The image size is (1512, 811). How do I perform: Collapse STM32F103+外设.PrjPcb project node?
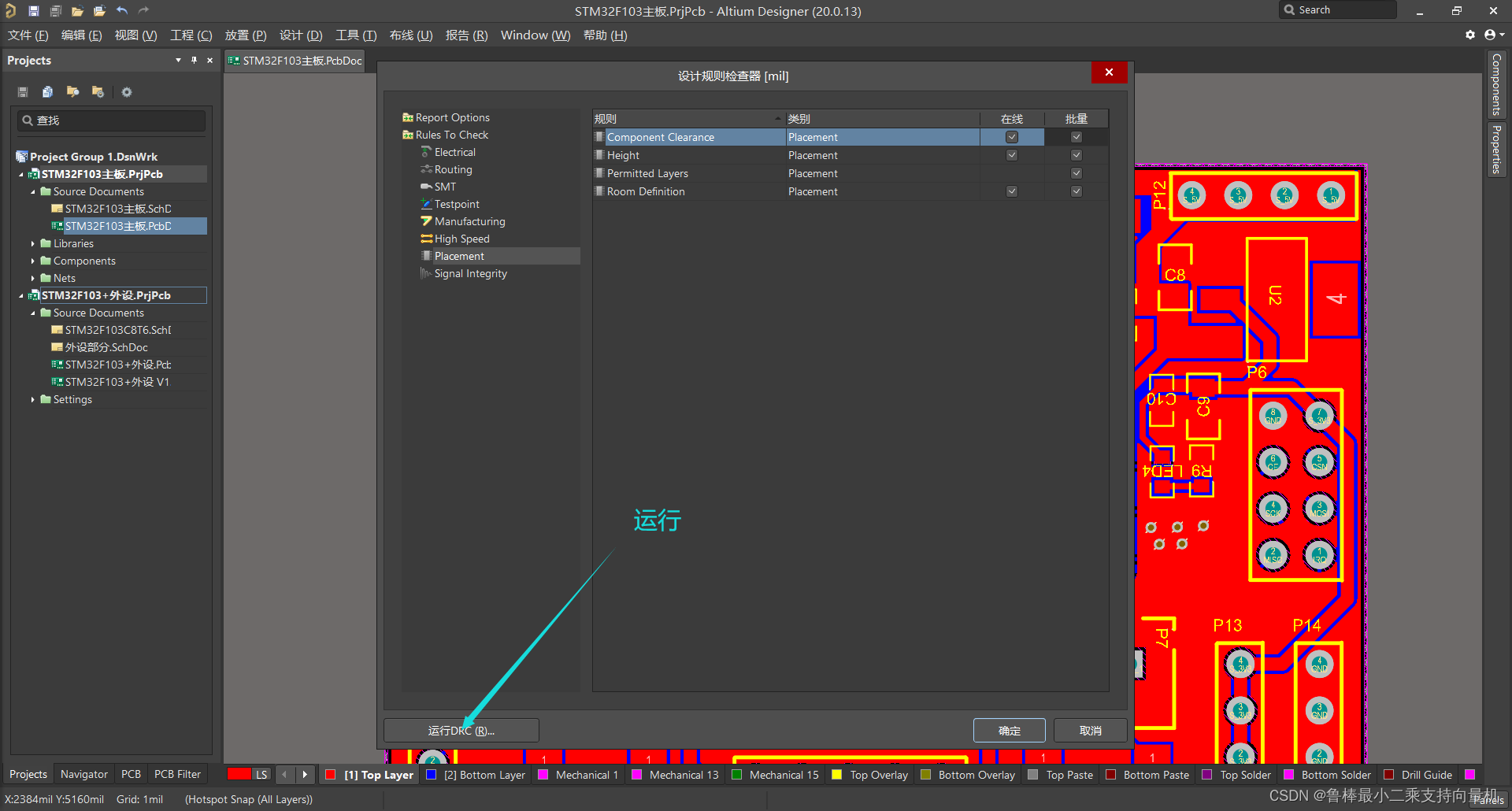pos(21,295)
